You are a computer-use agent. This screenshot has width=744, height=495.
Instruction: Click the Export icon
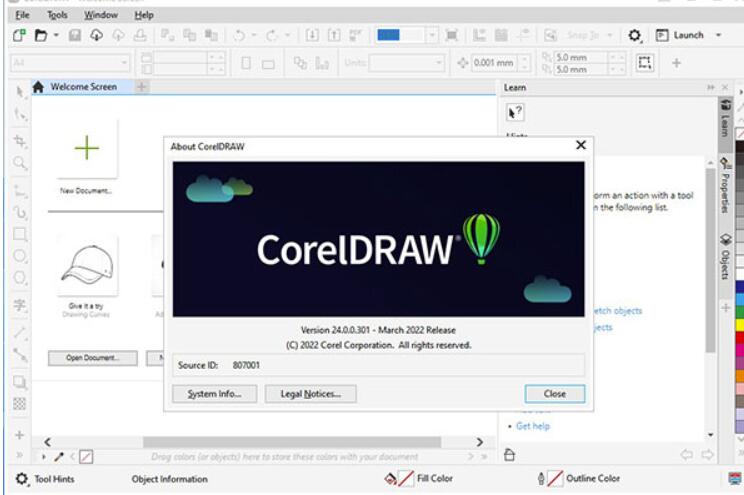click(334, 35)
